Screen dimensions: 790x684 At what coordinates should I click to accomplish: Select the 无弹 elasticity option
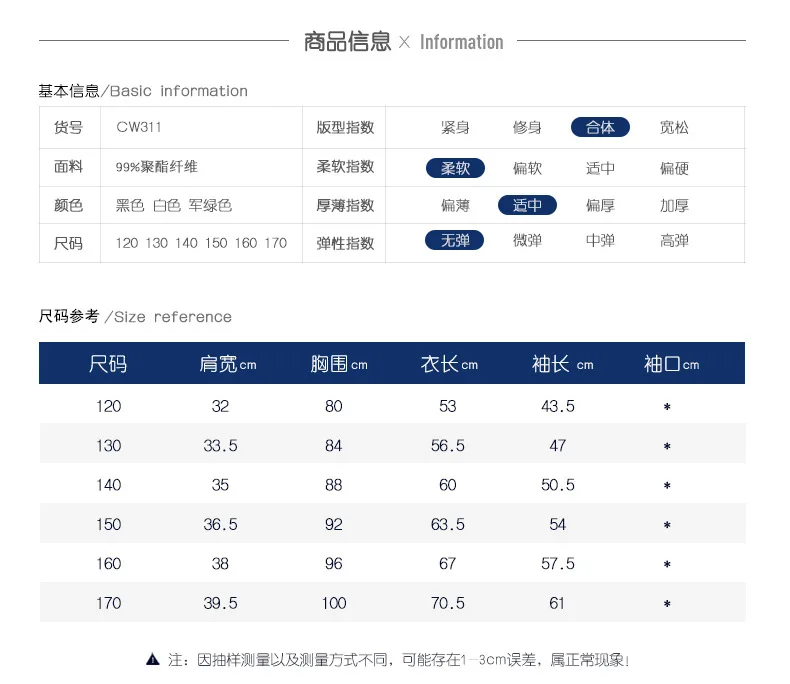click(x=454, y=240)
